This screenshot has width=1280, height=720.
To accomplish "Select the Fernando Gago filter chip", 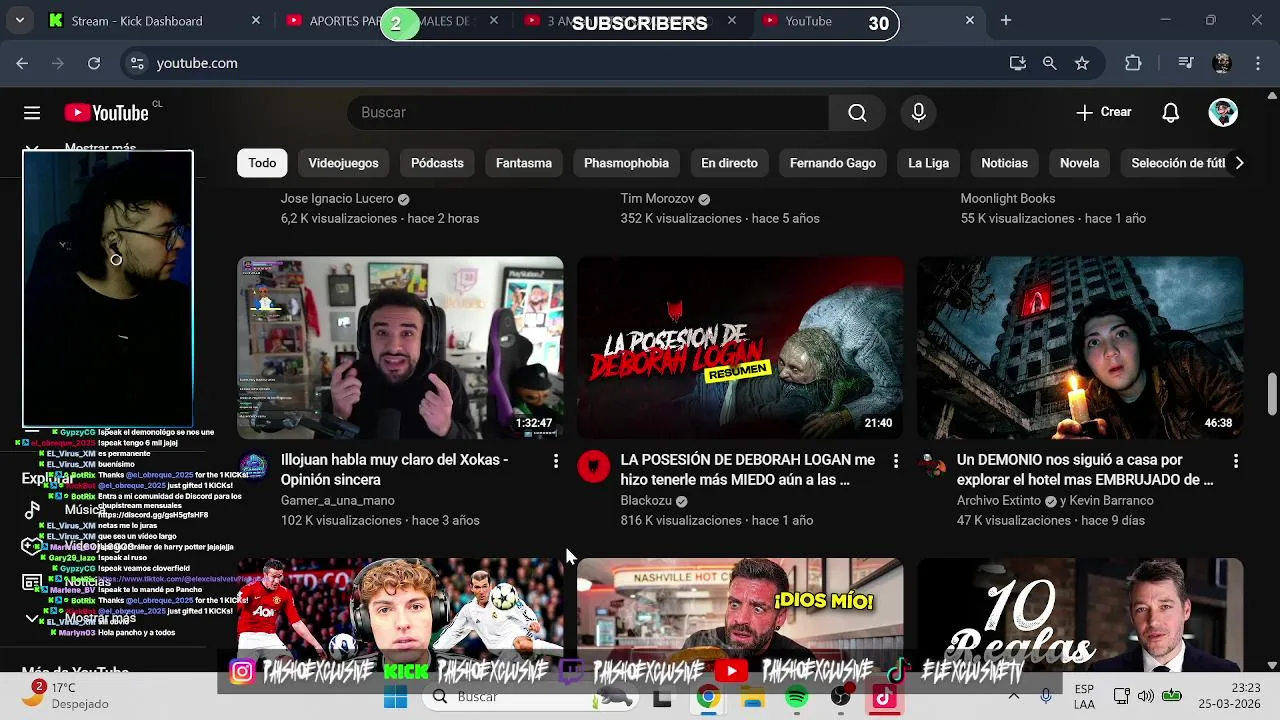I will tap(832, 163).
